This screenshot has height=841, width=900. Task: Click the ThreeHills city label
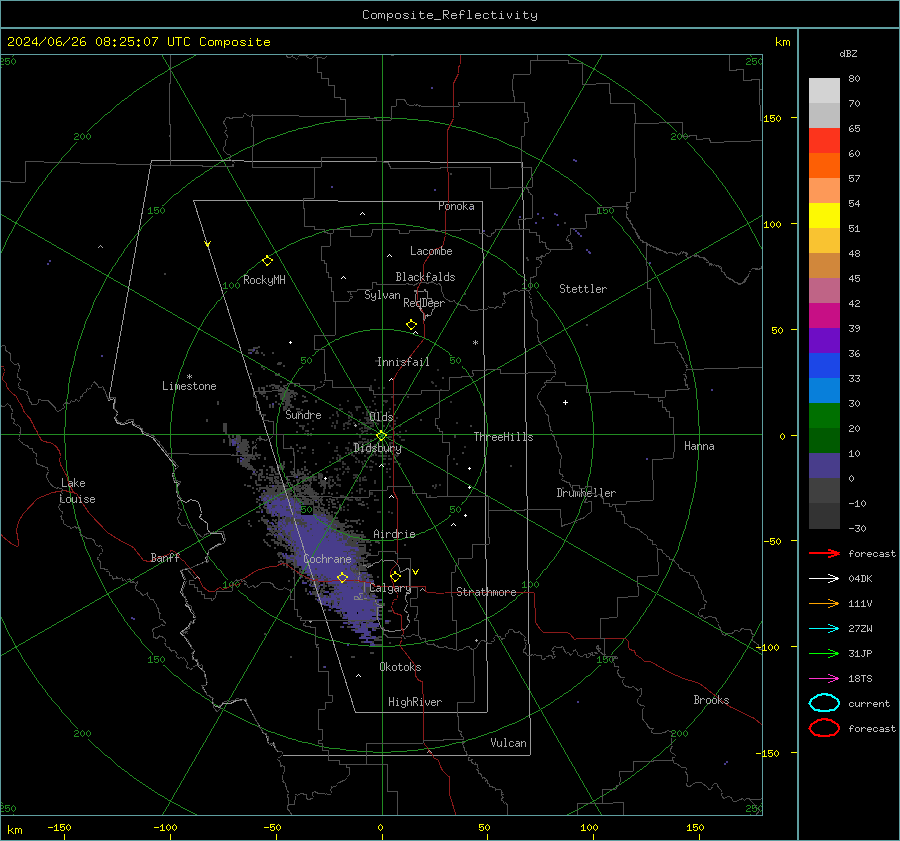point(503,437)
